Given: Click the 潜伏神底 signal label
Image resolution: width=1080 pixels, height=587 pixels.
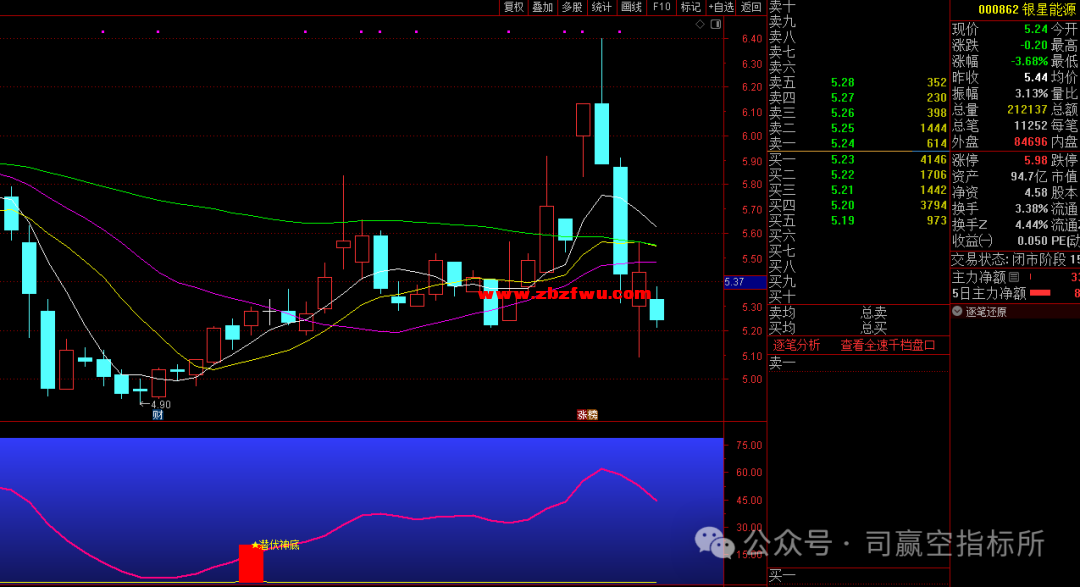Looking at the screenshot, I should pos(276,545).
